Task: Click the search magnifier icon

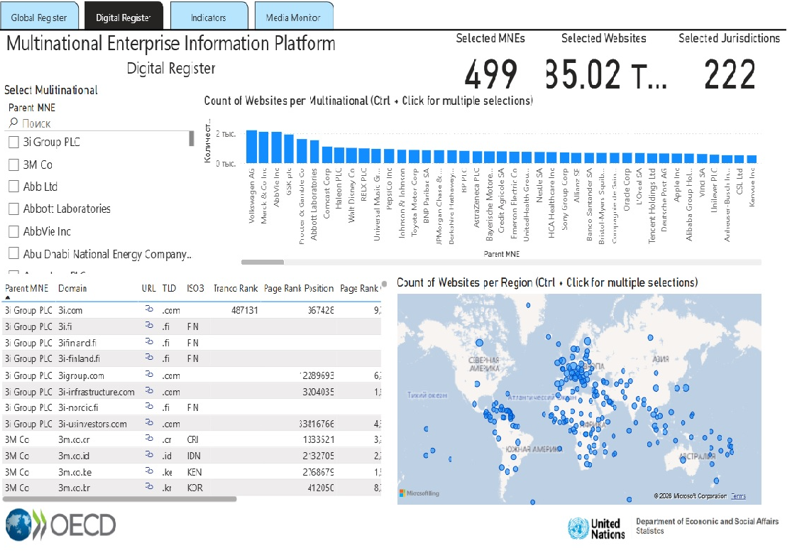Action: point(14,122)
